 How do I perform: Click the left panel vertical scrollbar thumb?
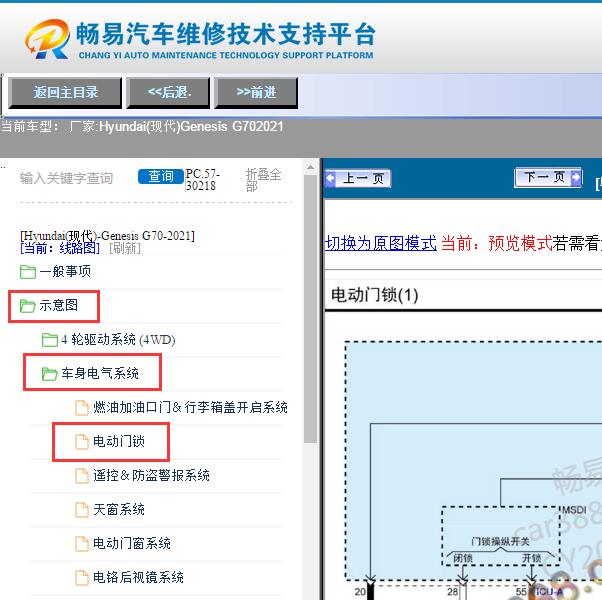click(310, 309)
